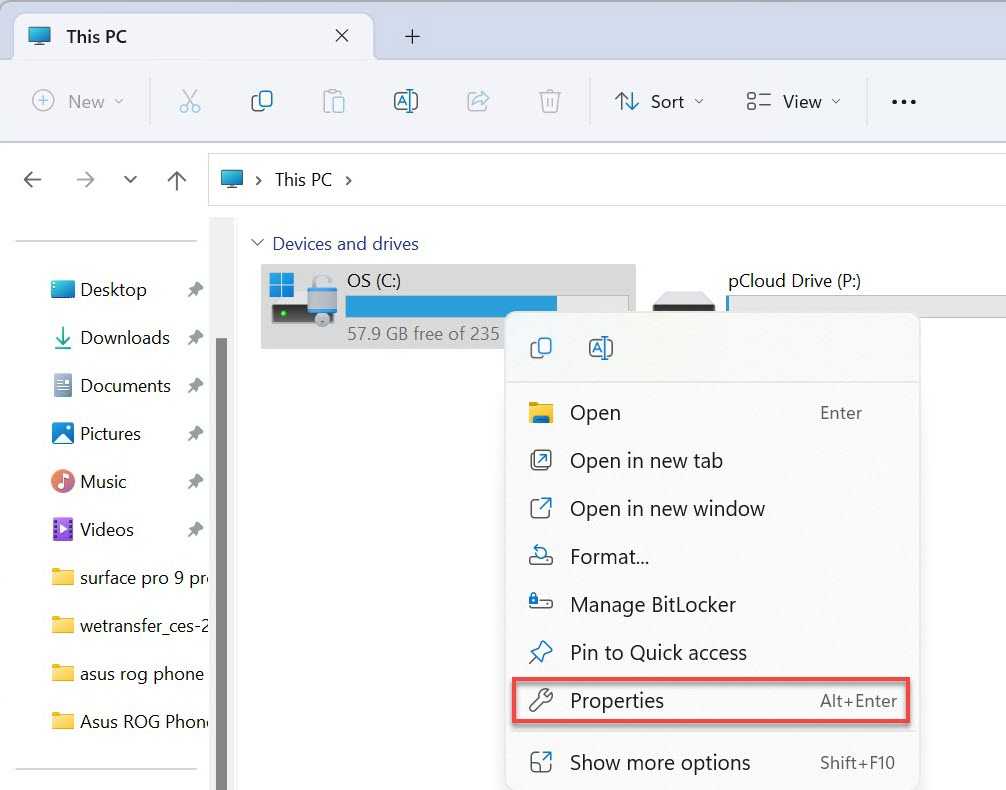Open the wetransfer_ces folder
The image size is (1006, 790).
[x=129, y=625]
